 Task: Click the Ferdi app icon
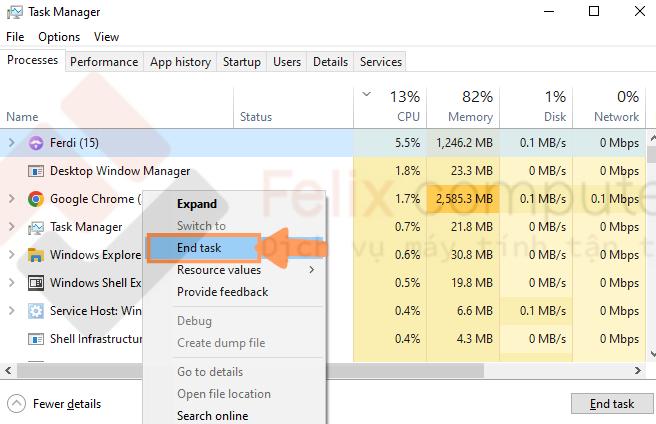pyautogui.click(x=35, y=143)
